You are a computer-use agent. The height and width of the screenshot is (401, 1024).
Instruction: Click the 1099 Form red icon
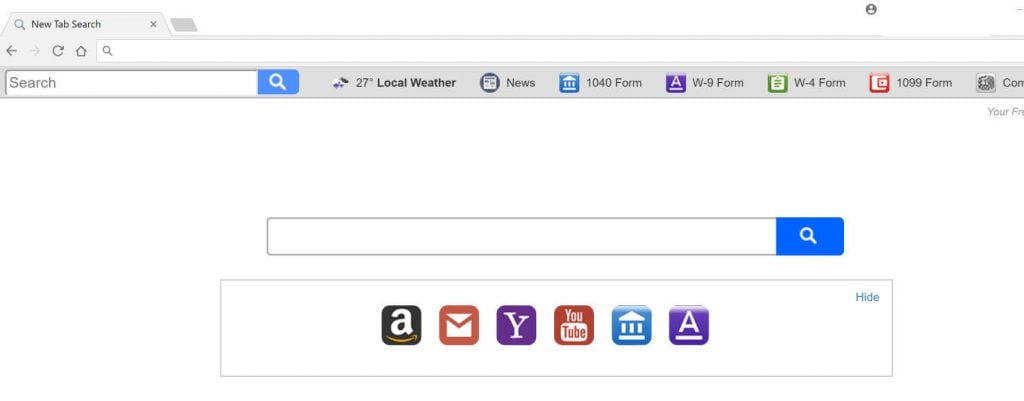(879, 83)
